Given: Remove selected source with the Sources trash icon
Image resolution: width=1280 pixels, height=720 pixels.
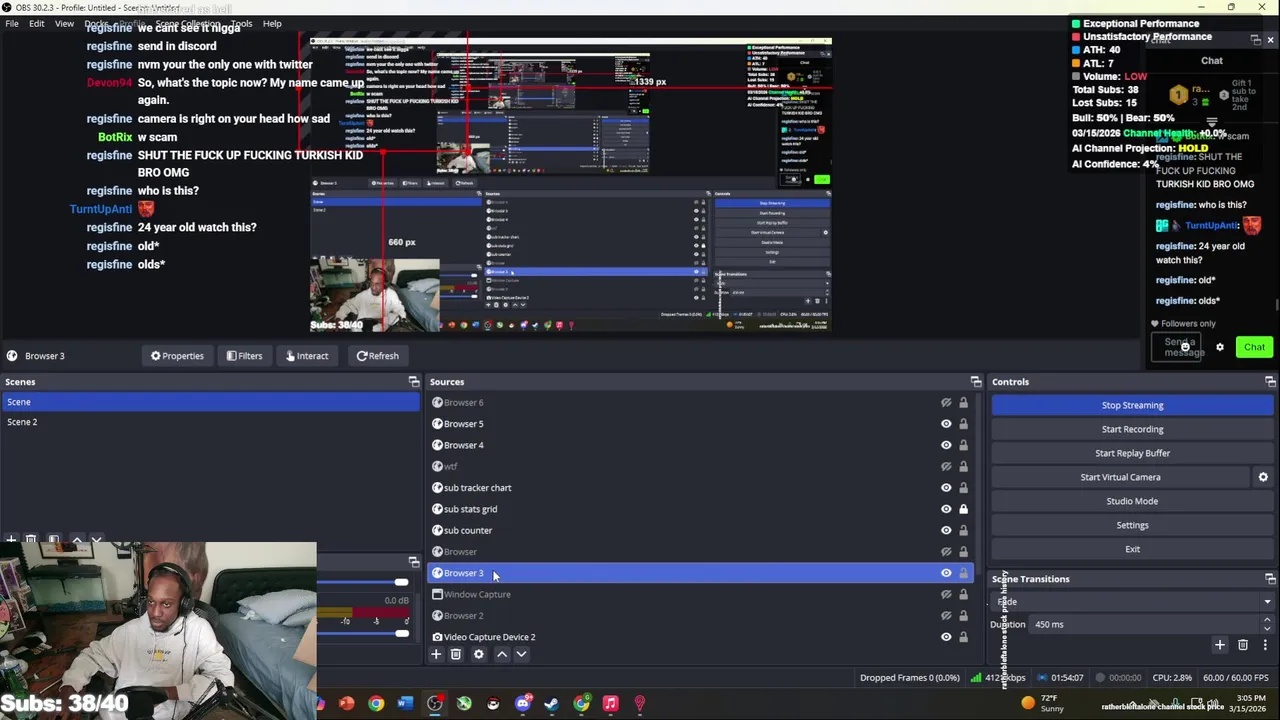Looking at the screenshot, I should click(456, 654).
